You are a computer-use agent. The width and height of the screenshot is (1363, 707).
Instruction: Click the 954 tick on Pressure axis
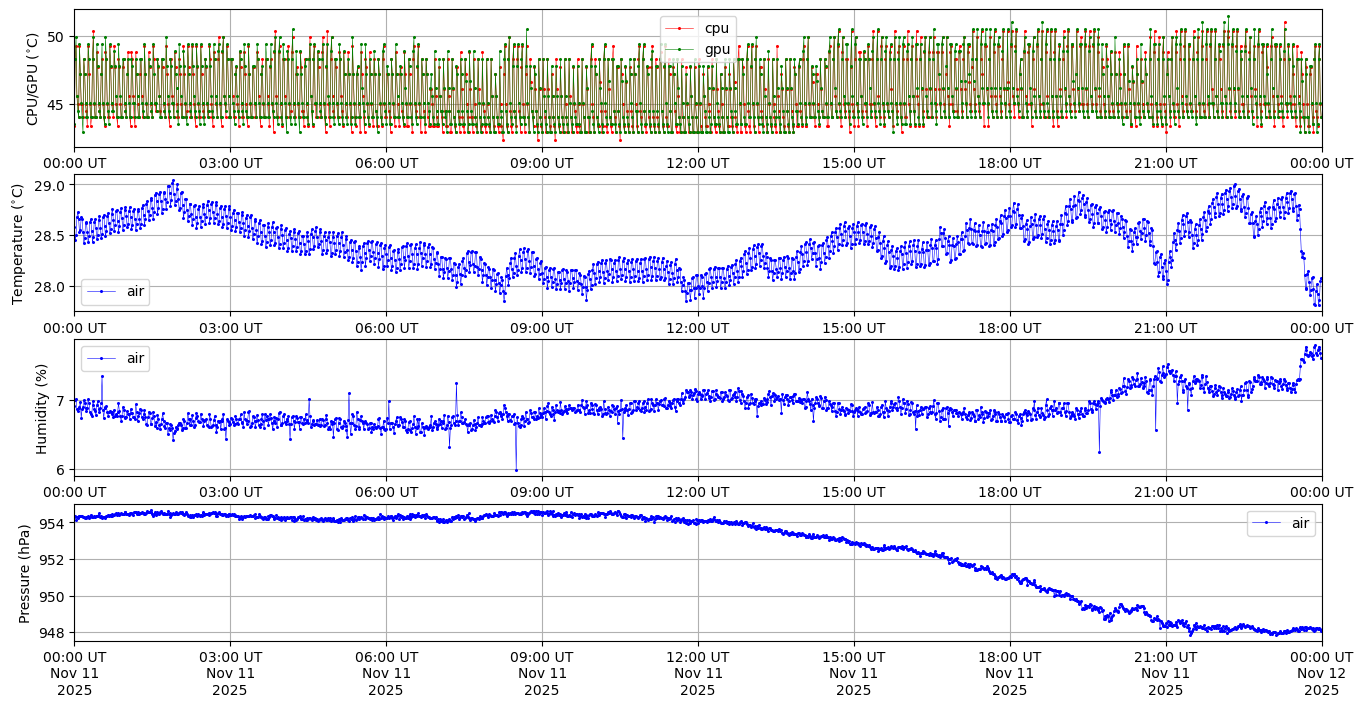pos(53,523)
